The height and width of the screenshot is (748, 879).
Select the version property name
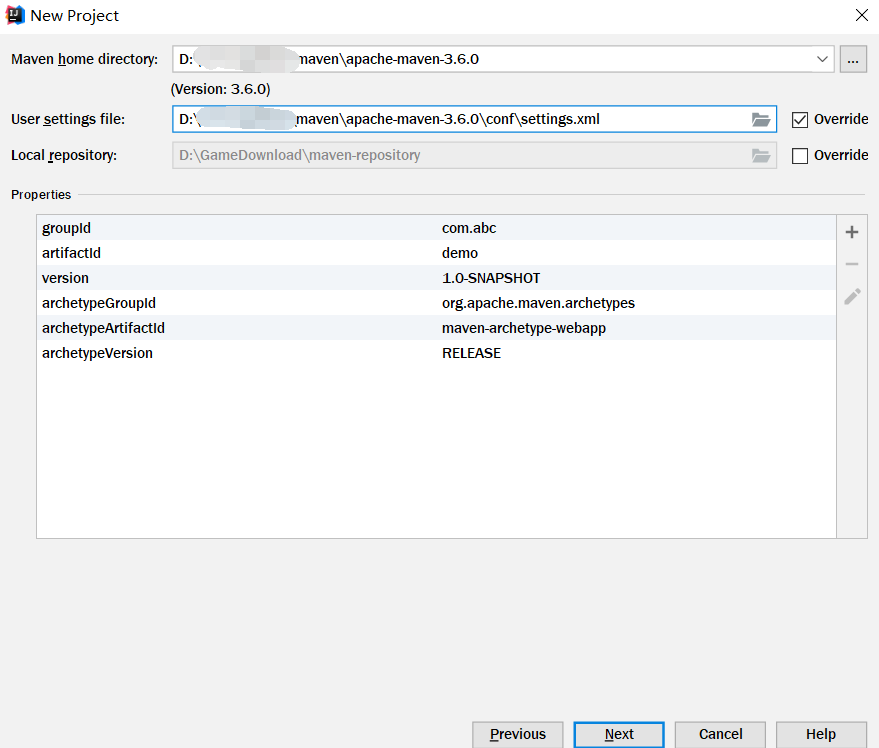(x=65, y=278)
